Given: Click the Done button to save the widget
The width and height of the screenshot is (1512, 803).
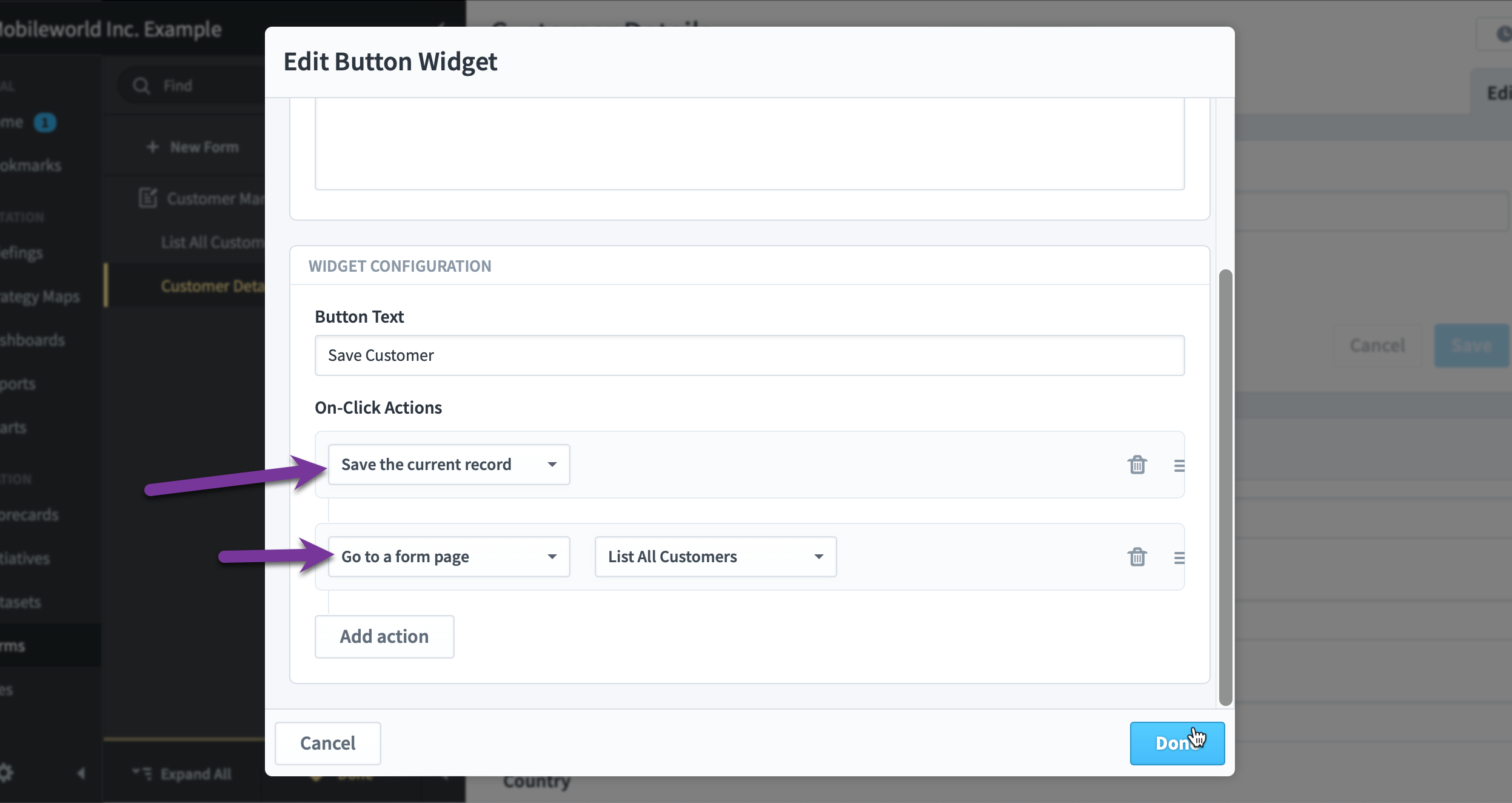Looking at the screenshot, I should pos(1176,743).
